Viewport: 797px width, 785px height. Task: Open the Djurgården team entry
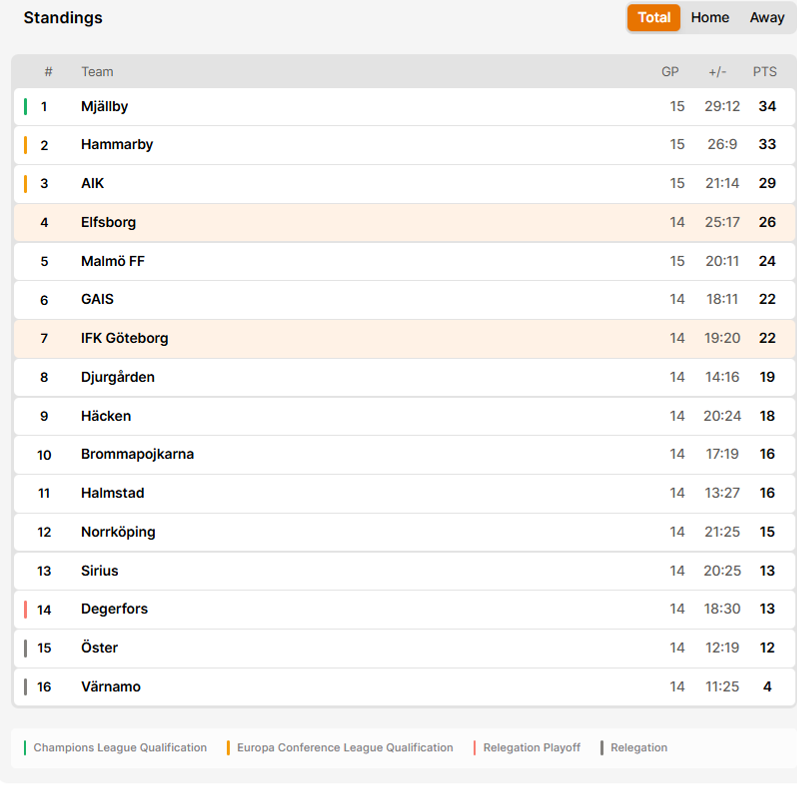point(405,377)
